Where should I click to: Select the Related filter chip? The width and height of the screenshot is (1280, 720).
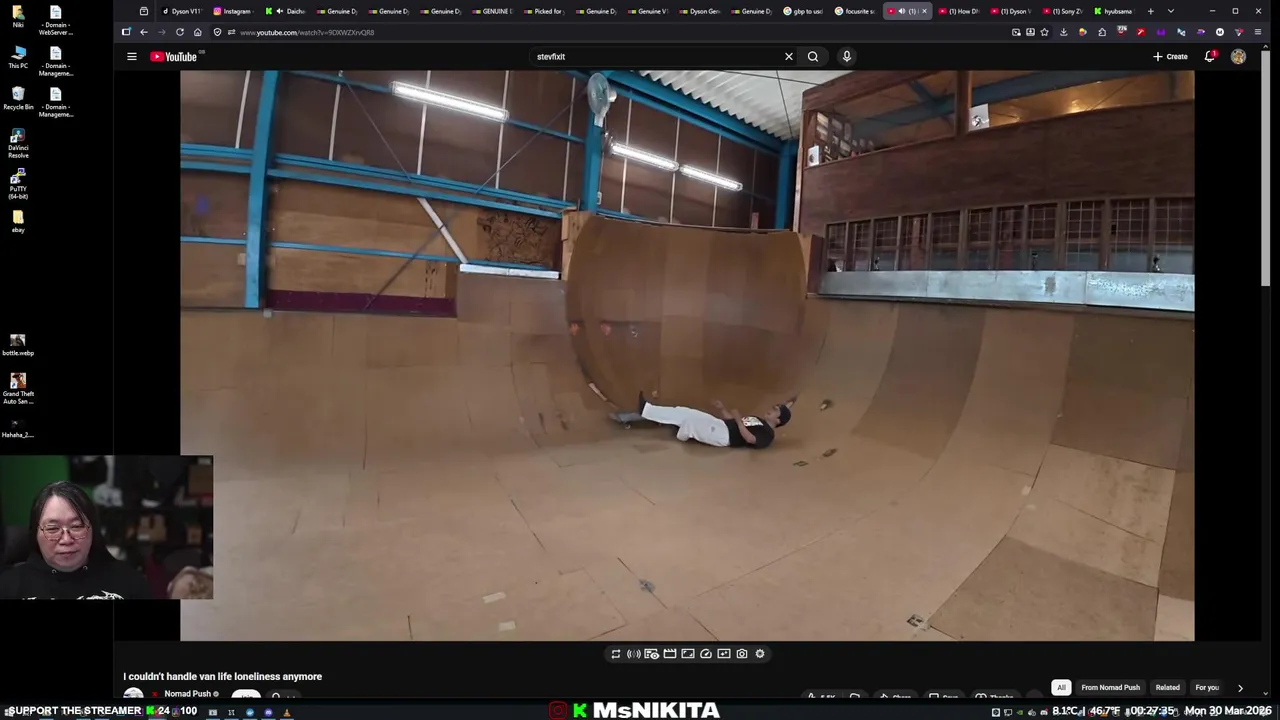pyautogui.click(x=1167, y=688)
